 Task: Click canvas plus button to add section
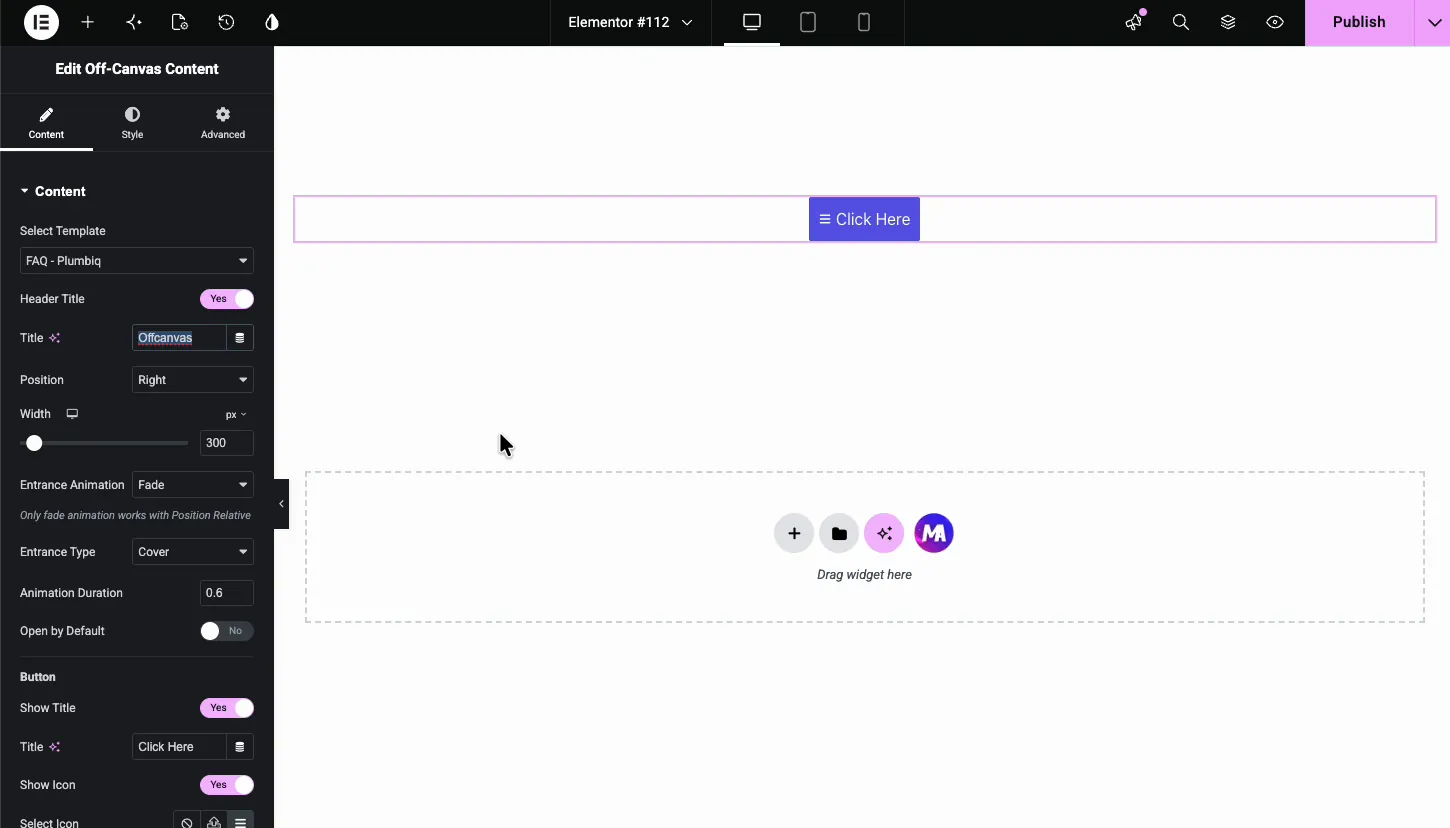(794, 533)
